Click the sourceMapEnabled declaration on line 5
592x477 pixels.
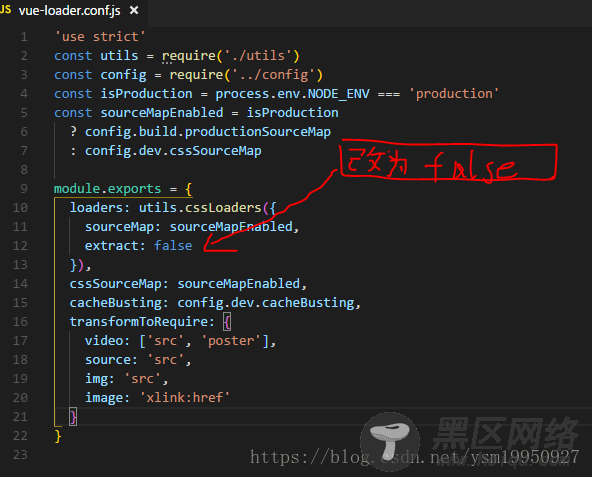coord(162,113)
